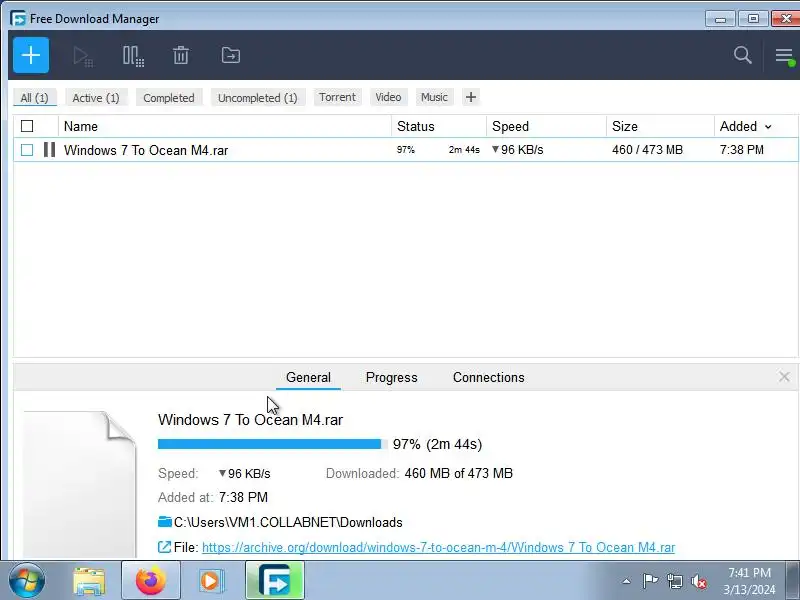Switch to the Connections details tab
The width and height of the screenshot is (800, 600).
pos(488,378)
